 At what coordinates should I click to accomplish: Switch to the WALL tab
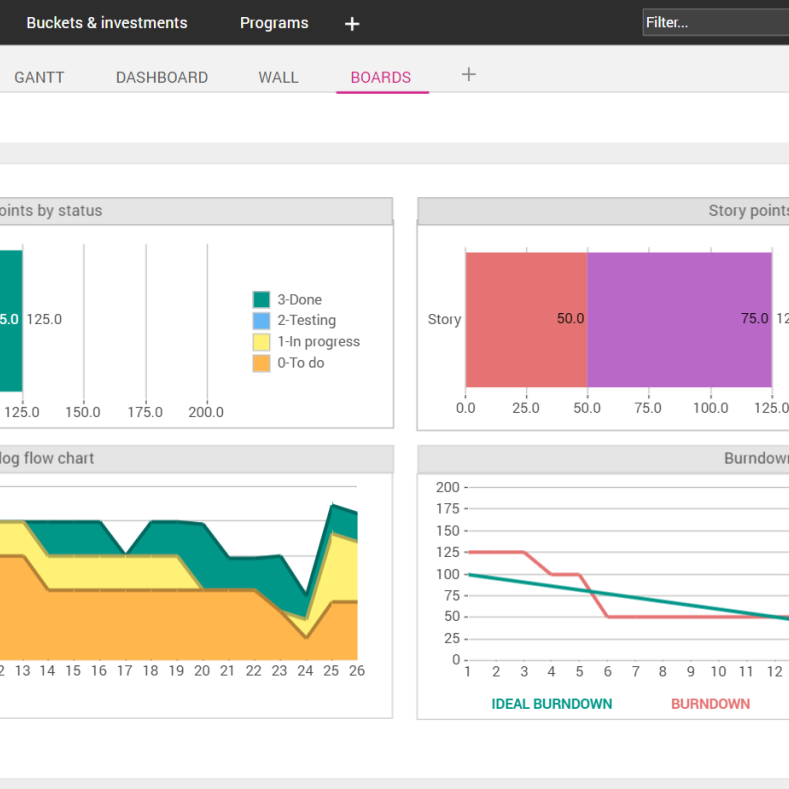pos(278,77)
